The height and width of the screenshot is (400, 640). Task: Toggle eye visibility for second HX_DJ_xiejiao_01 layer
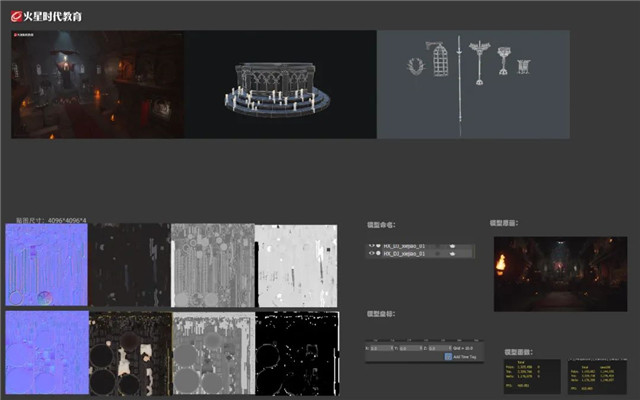click(x=372, y=254)
